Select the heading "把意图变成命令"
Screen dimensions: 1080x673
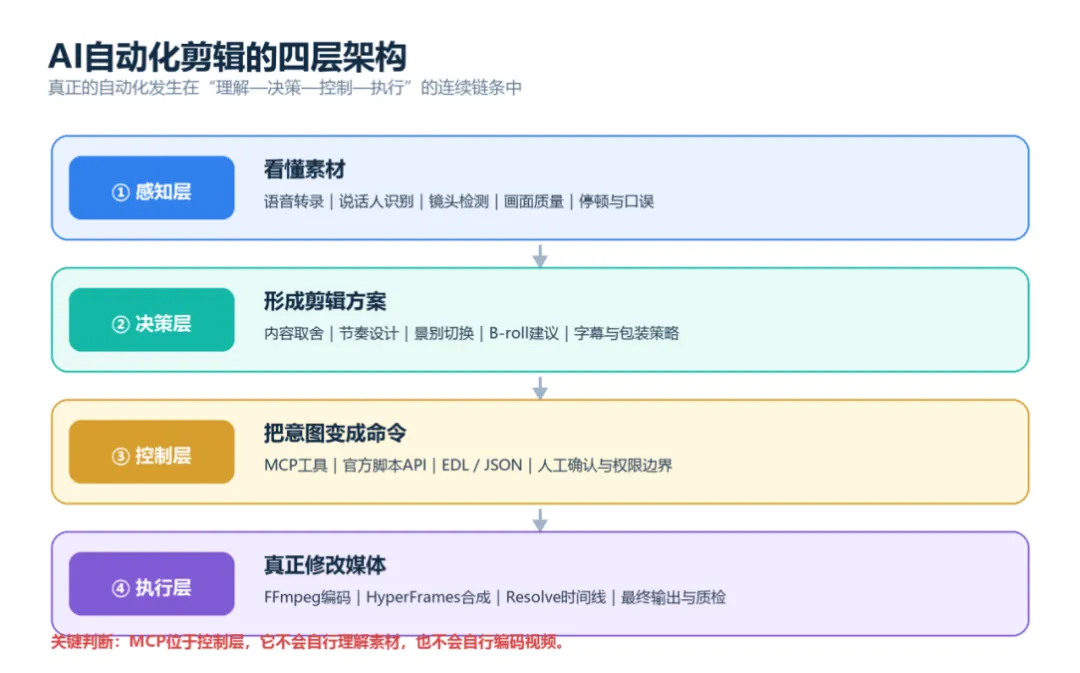[x=335, y=433]
